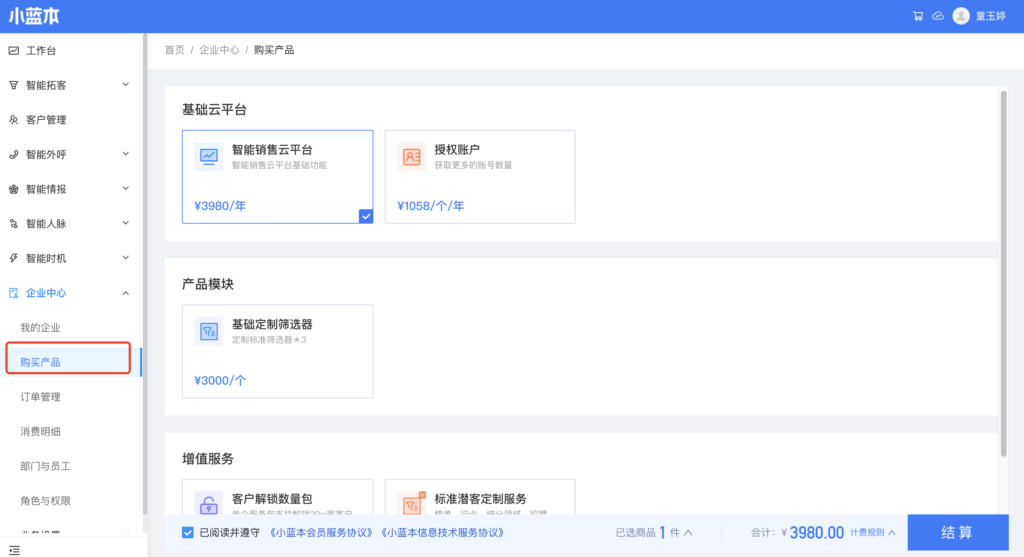
Task: Uncheck the 已阅读并遵守 agreement checkbox
Action: 188,533
